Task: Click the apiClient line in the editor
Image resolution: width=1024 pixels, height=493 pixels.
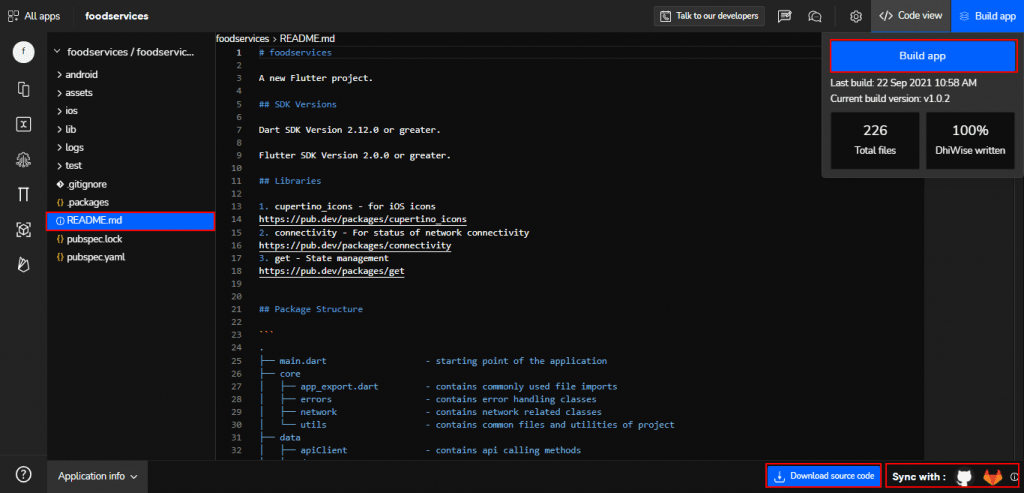Action: click(x=421, y=451)
